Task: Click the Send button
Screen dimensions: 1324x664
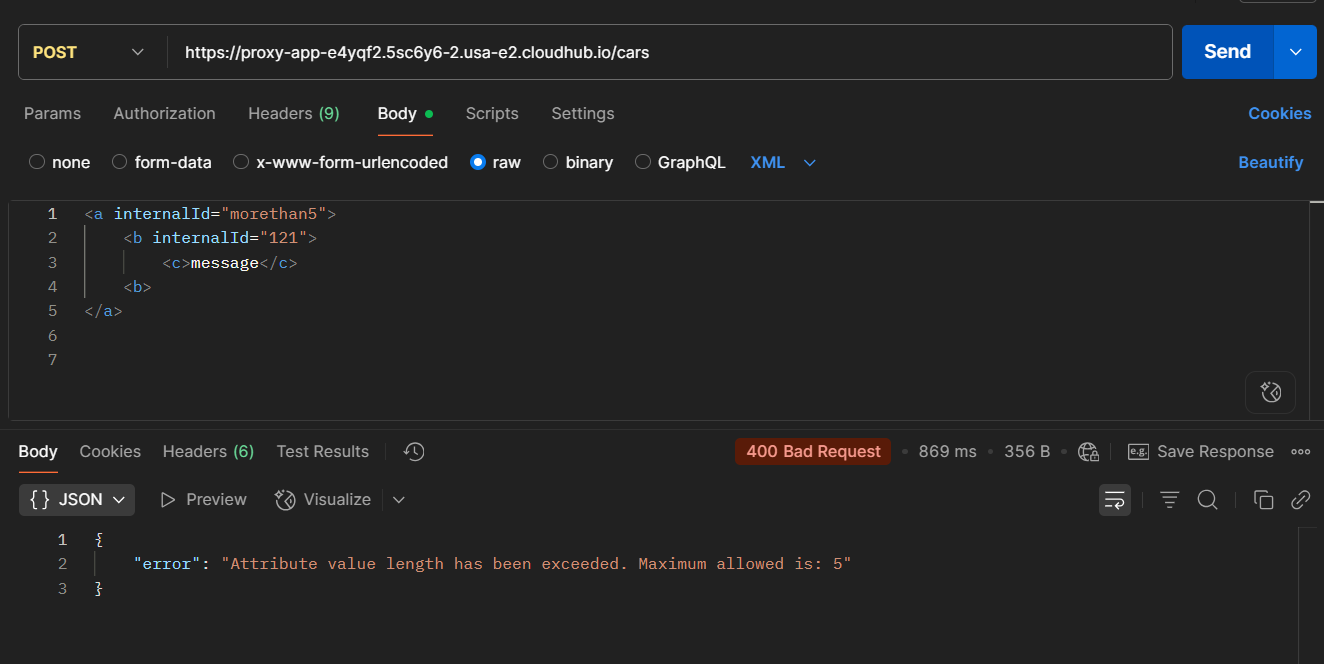Action: [1227, 52]
